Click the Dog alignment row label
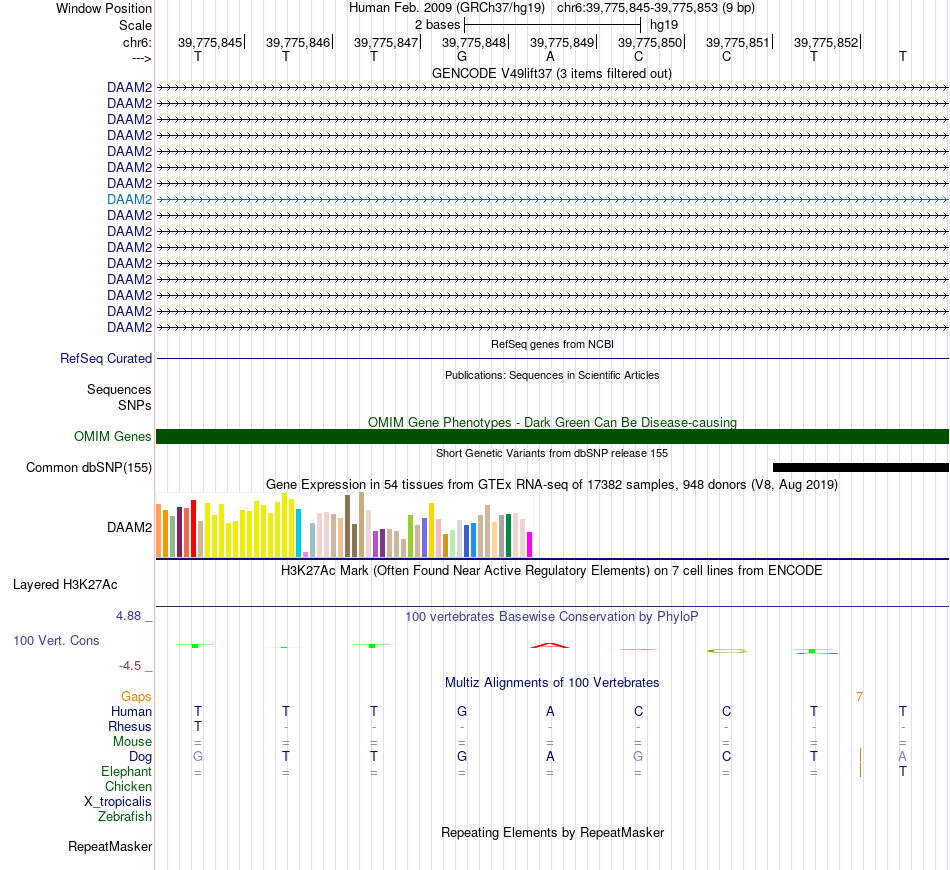The width and height of the screenshot is (950, 870). [x=140, y=757]
